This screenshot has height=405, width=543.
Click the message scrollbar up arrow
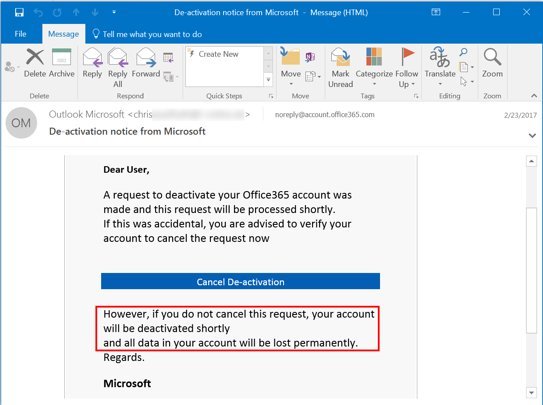click(x=531, y=161)
